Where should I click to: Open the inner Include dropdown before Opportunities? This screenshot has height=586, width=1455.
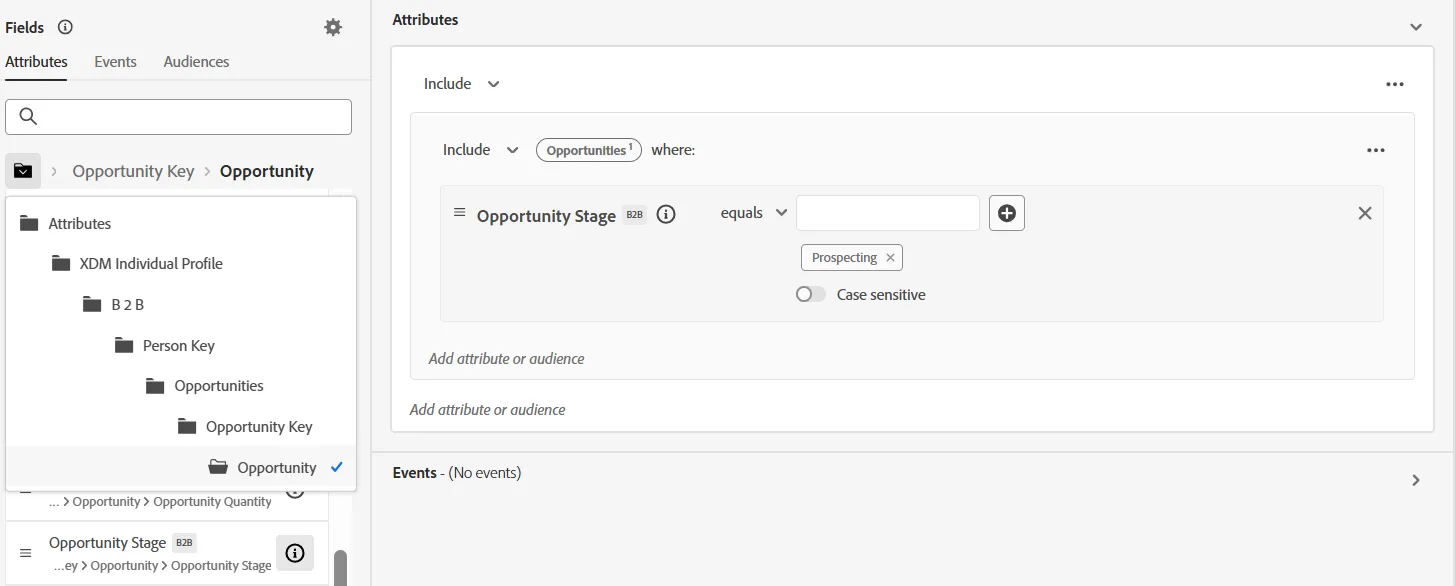coord(481,150)
